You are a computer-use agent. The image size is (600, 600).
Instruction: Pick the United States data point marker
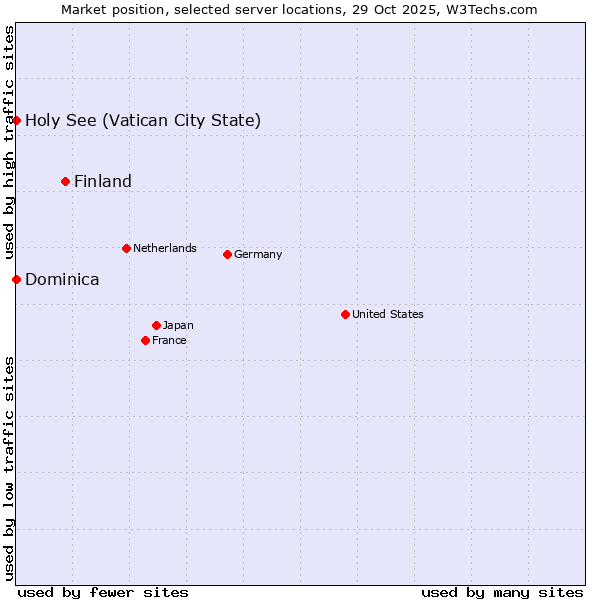[345, 314]
